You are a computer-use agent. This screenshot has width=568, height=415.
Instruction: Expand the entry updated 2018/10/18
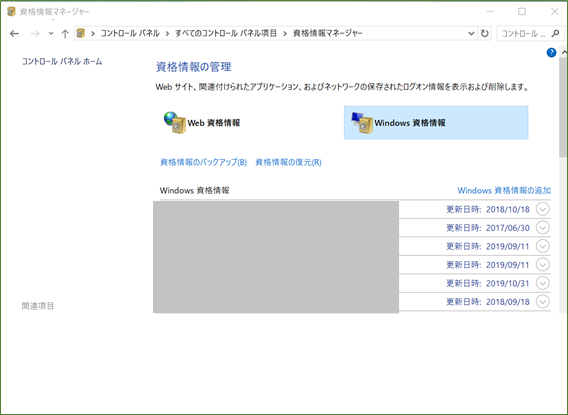tap(543, 209)
